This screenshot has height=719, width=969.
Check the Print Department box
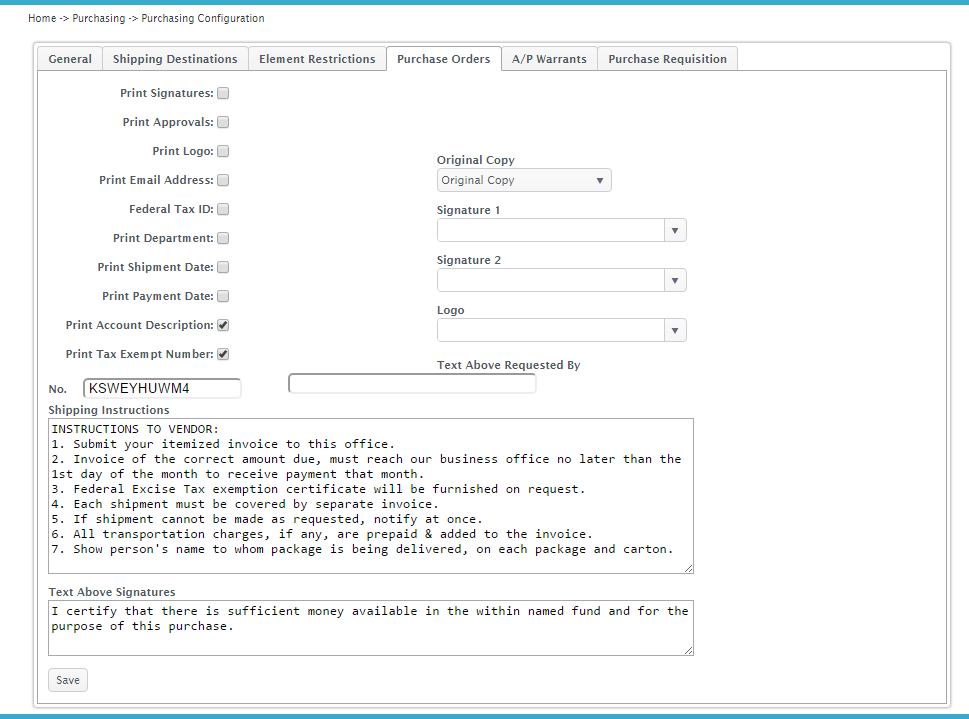pos(223,238)
